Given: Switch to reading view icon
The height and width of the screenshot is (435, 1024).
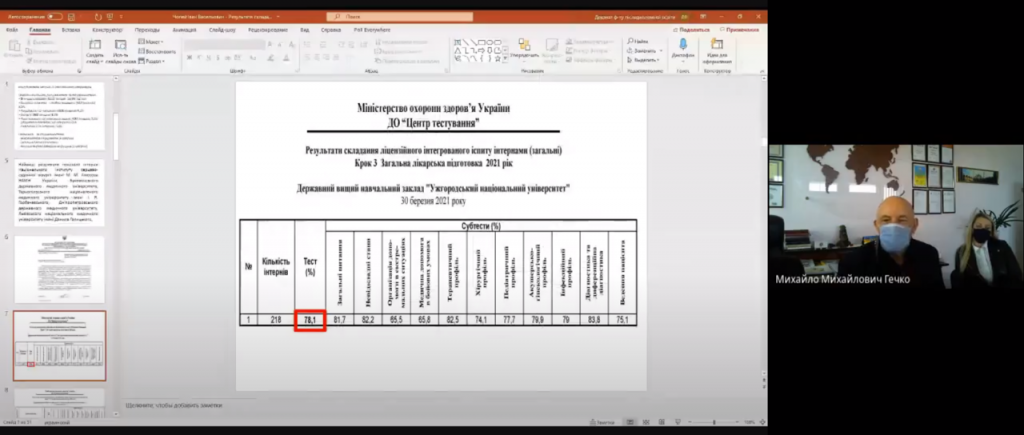Looking at the screenshot, I should (x=661, y=423).
